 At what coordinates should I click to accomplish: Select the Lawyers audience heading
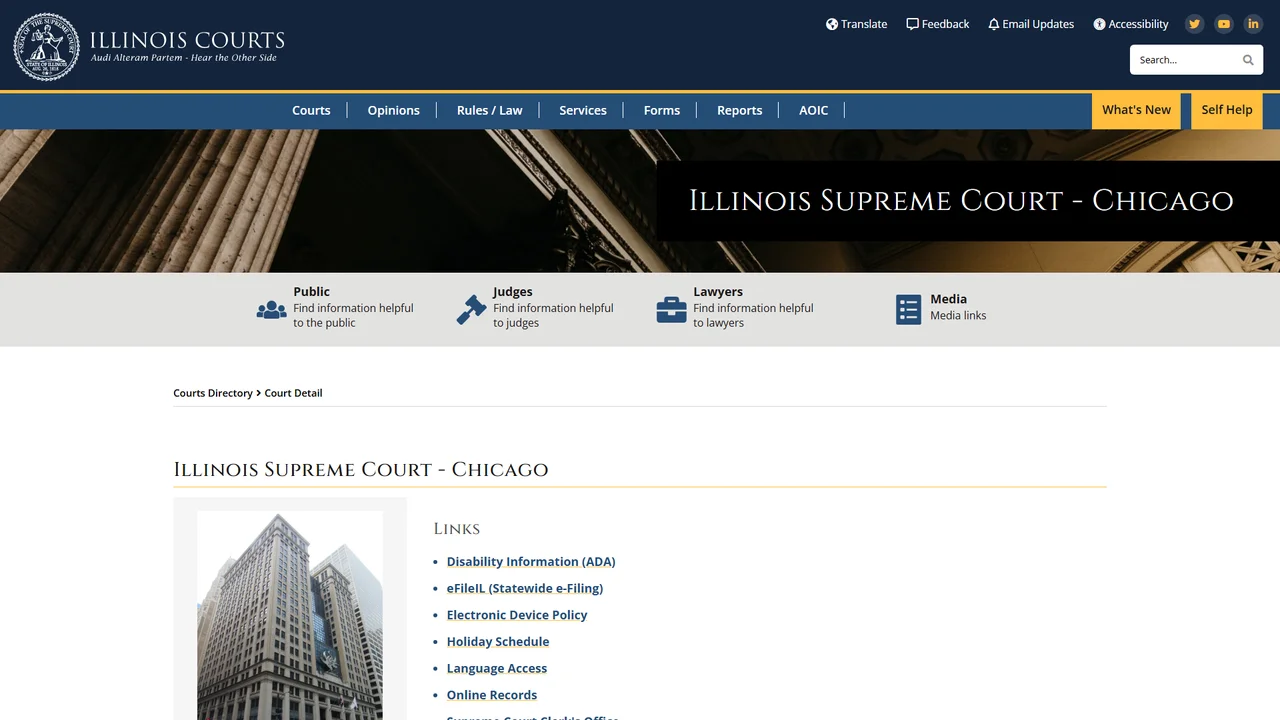[x=718, y=292]
